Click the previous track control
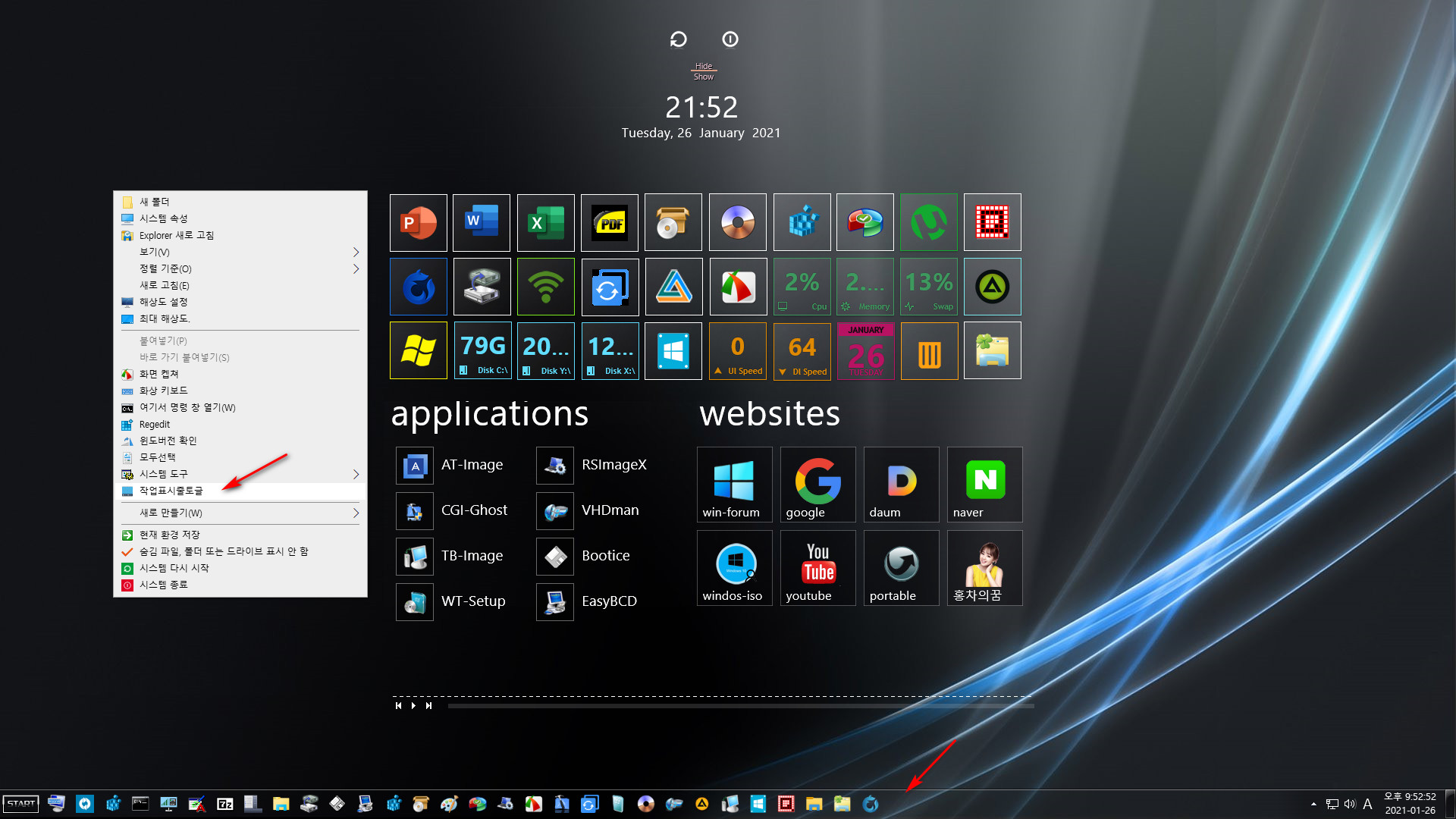The width and height of the screenshot is (1456, 819). (398, 705)
